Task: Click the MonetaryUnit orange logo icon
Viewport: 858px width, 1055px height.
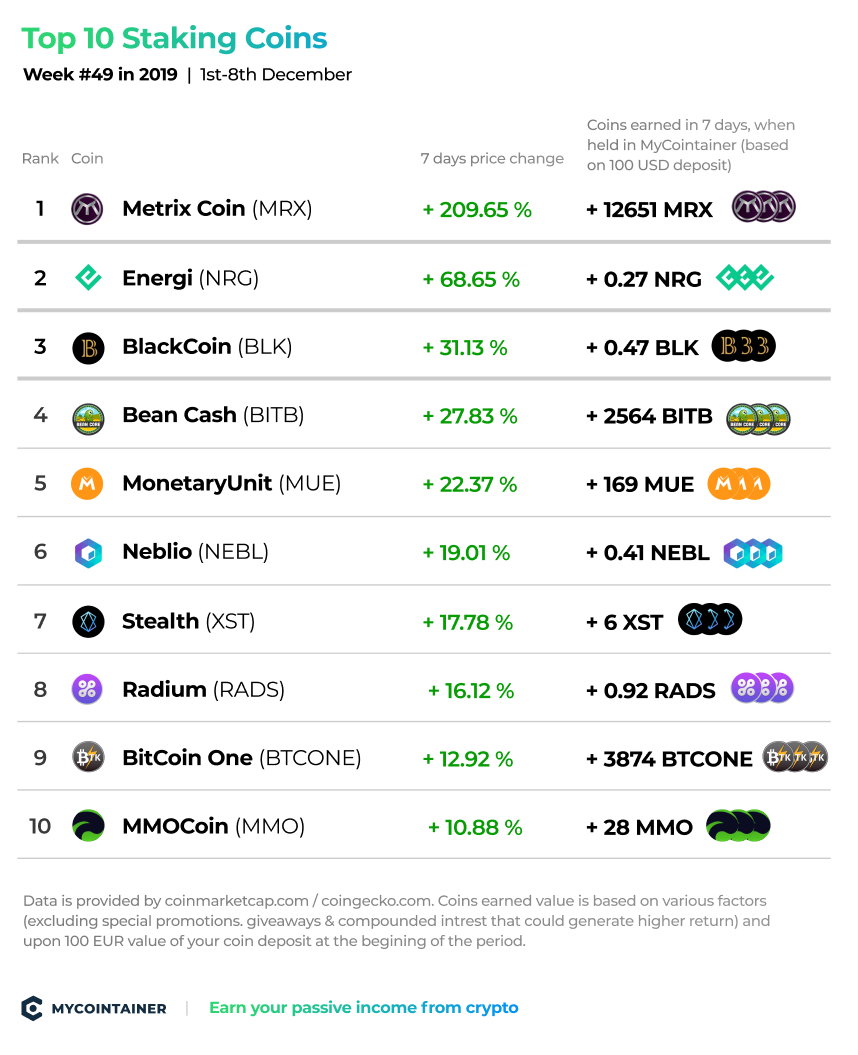Action: click(x=87, y=484)
